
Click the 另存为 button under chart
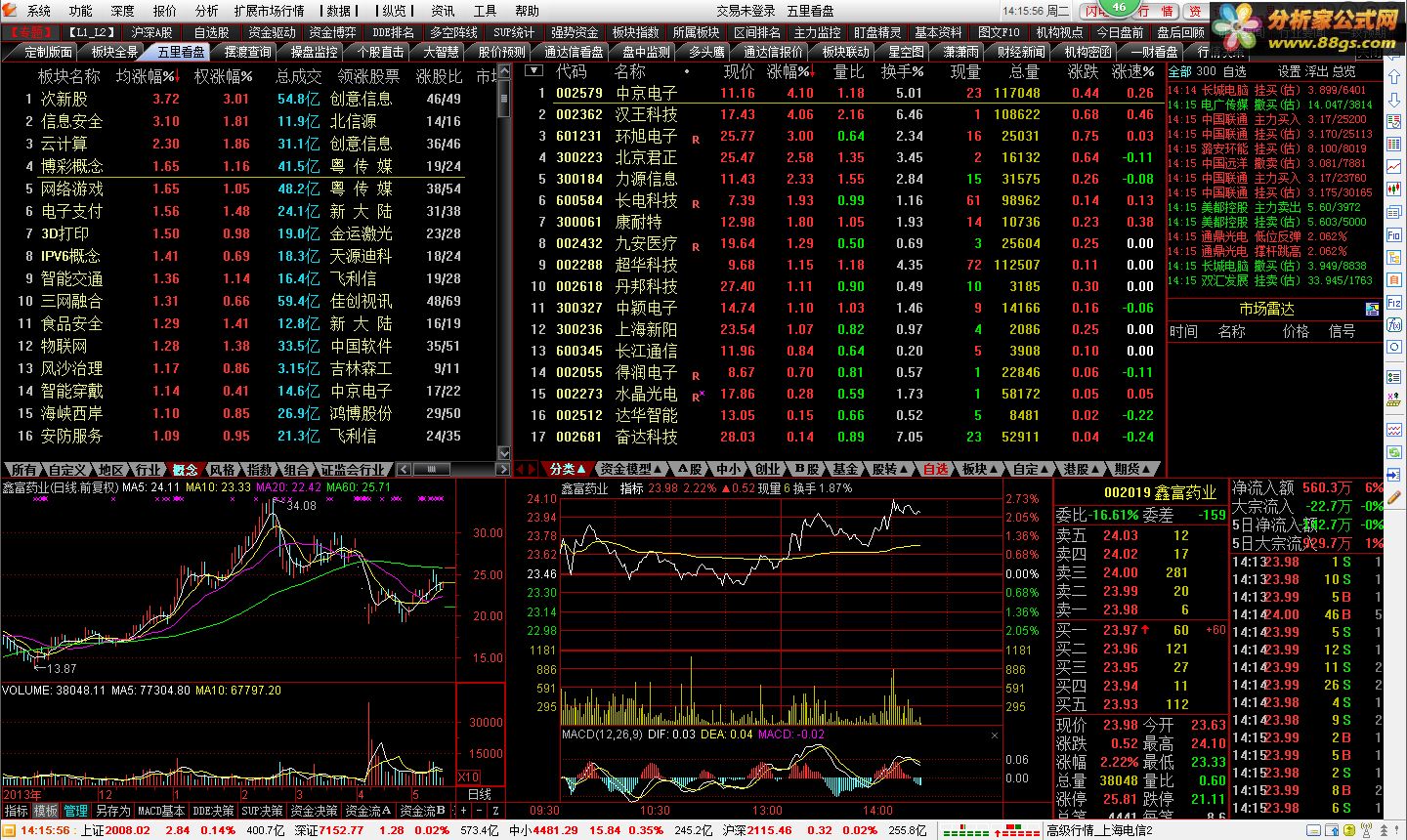112,811
